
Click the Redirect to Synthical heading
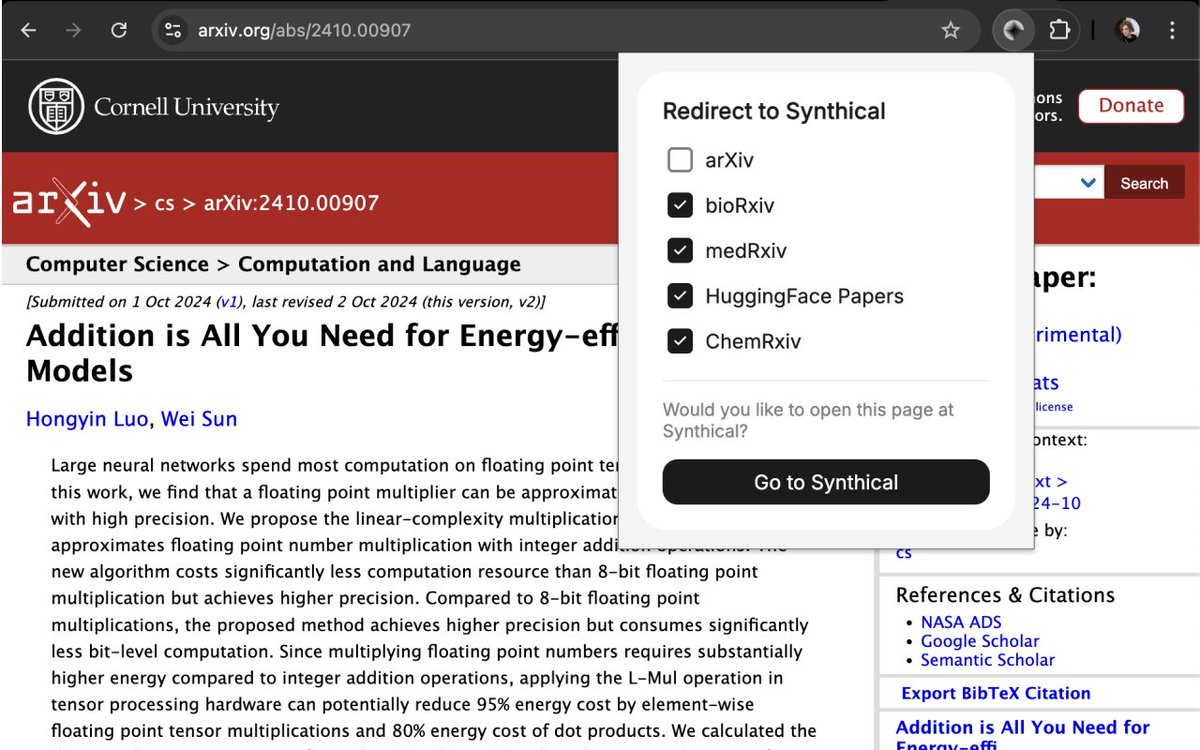tap(774, 111)
